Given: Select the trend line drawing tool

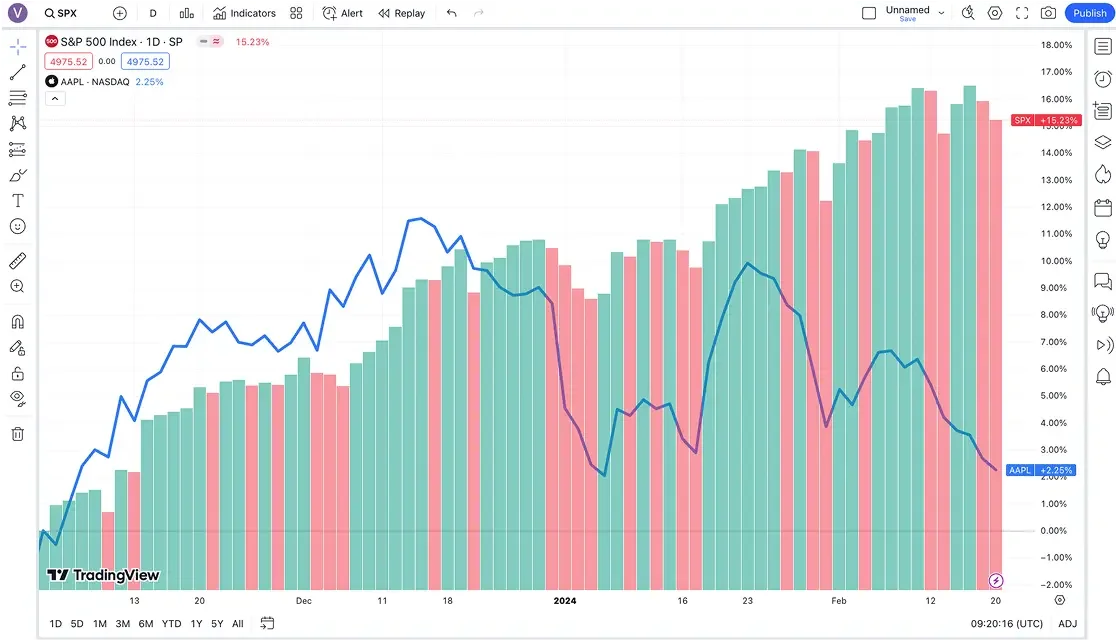Looking at the screenshot, I should click(18, 72).
